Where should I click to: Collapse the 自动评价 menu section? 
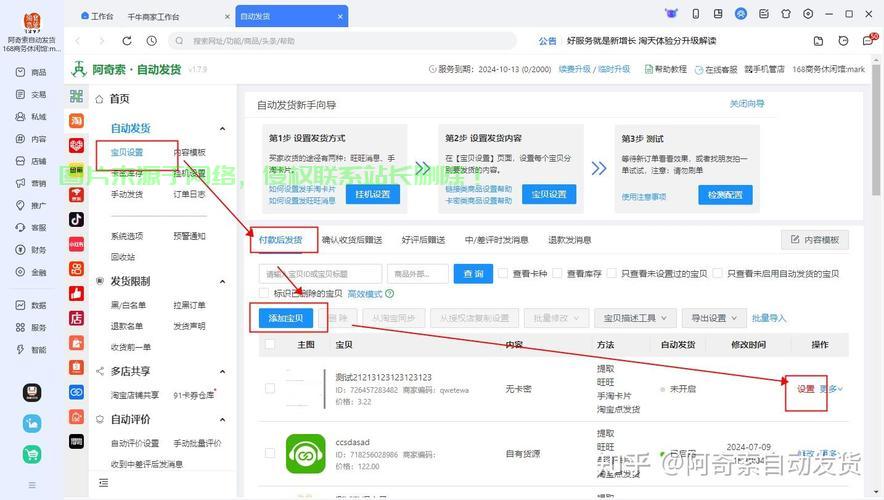222,419
